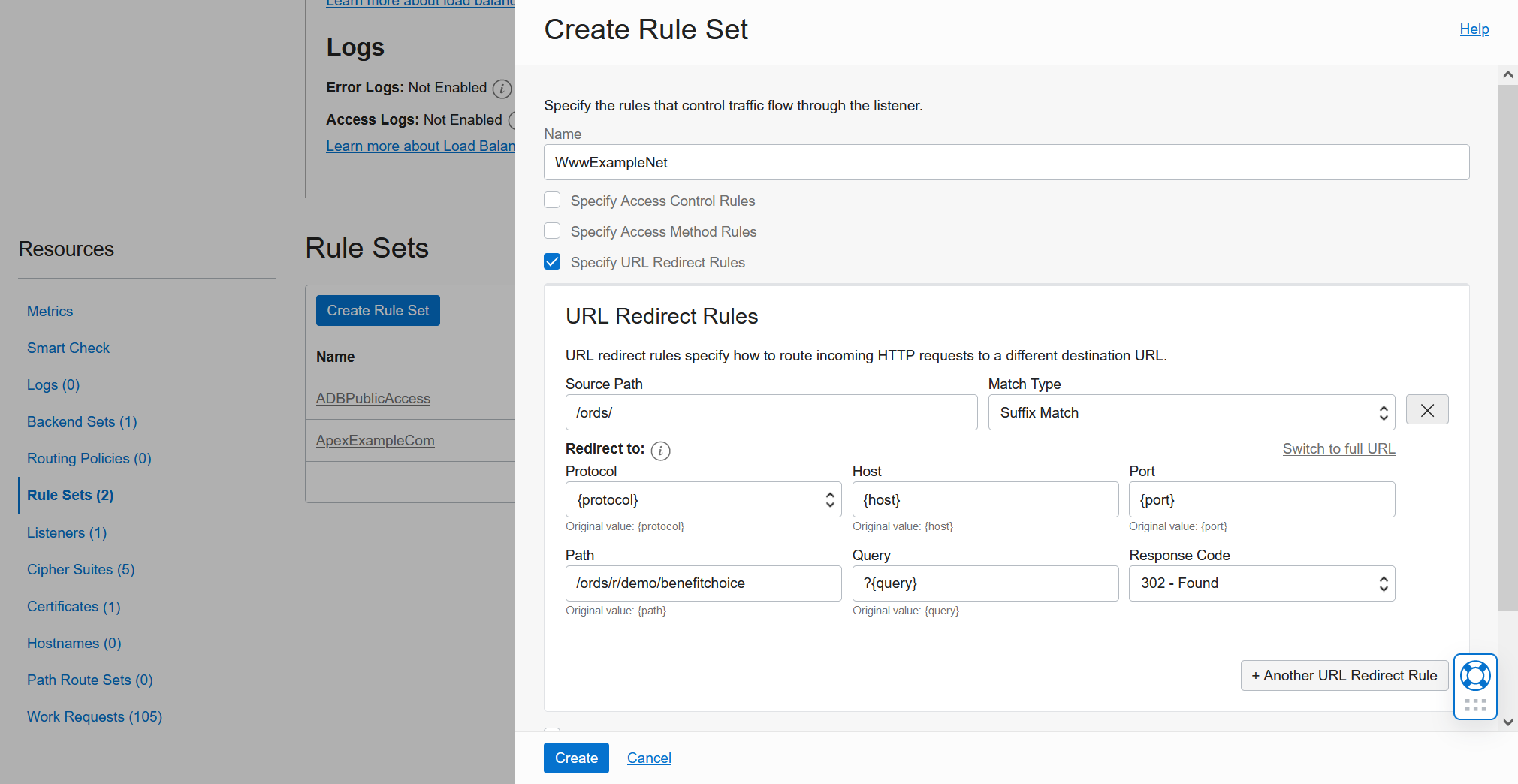The image size is (1518, 784).
Task: Add Another URL Redirect Rule
Action: pos(1344,675)
